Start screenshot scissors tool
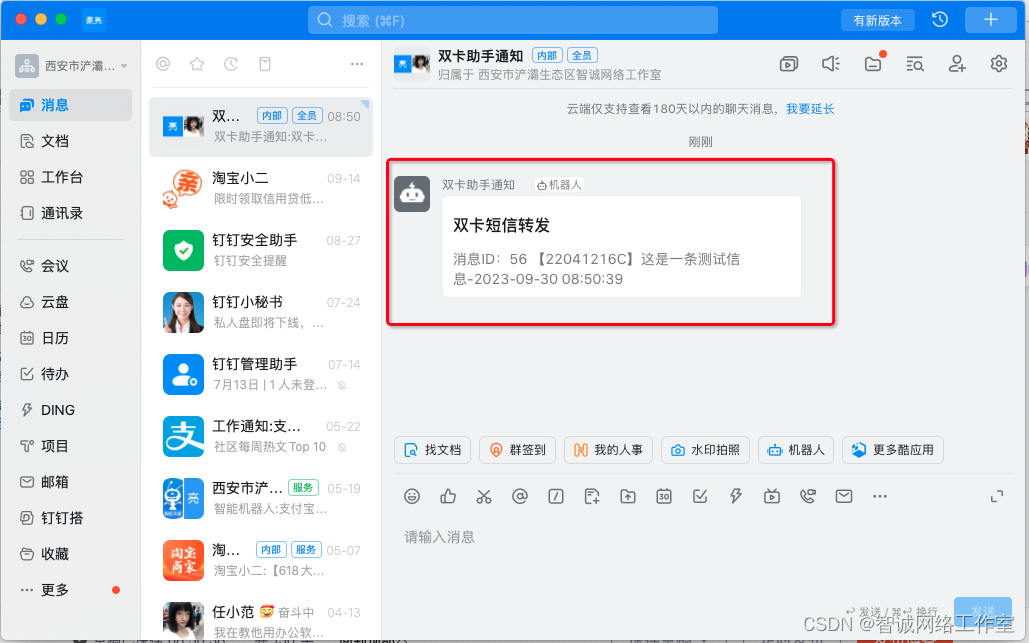This screenshot has width=1029, height=643. (484, 497)
